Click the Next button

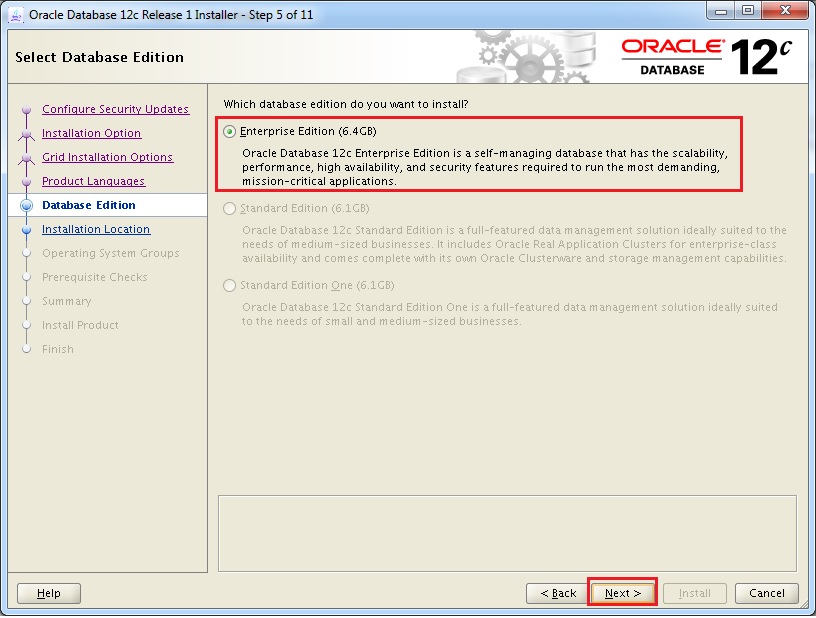point(622,593)
